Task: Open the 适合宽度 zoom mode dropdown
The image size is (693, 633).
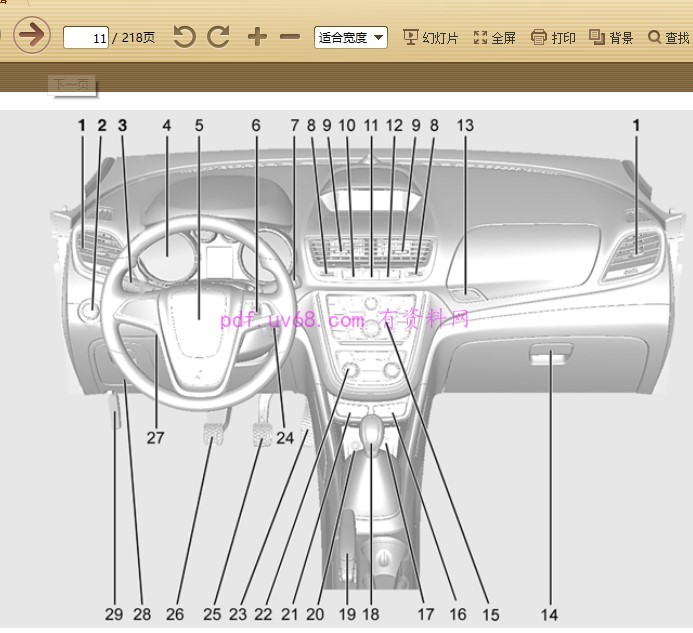Action: click(x=351, y=37)
